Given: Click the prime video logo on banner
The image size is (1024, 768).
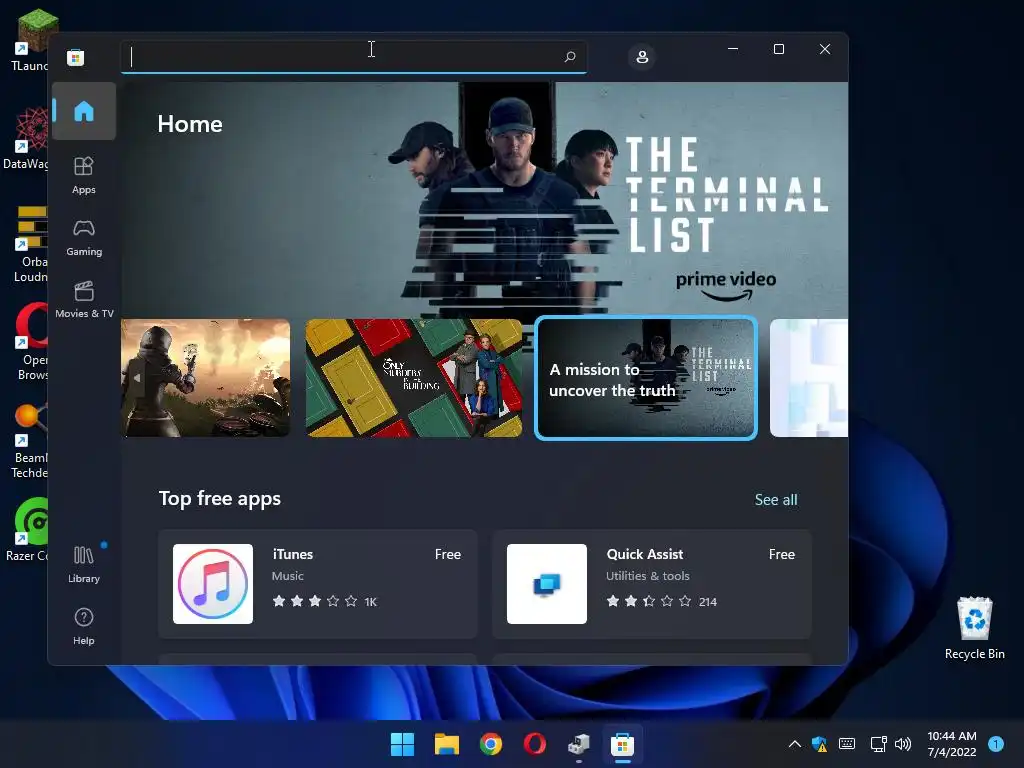Looking at the screenshot, I should click(726, 285).
